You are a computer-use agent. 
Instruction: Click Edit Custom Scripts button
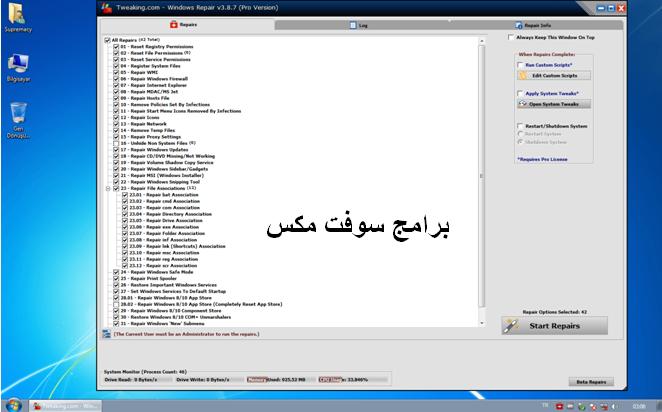tap(554, 76)
